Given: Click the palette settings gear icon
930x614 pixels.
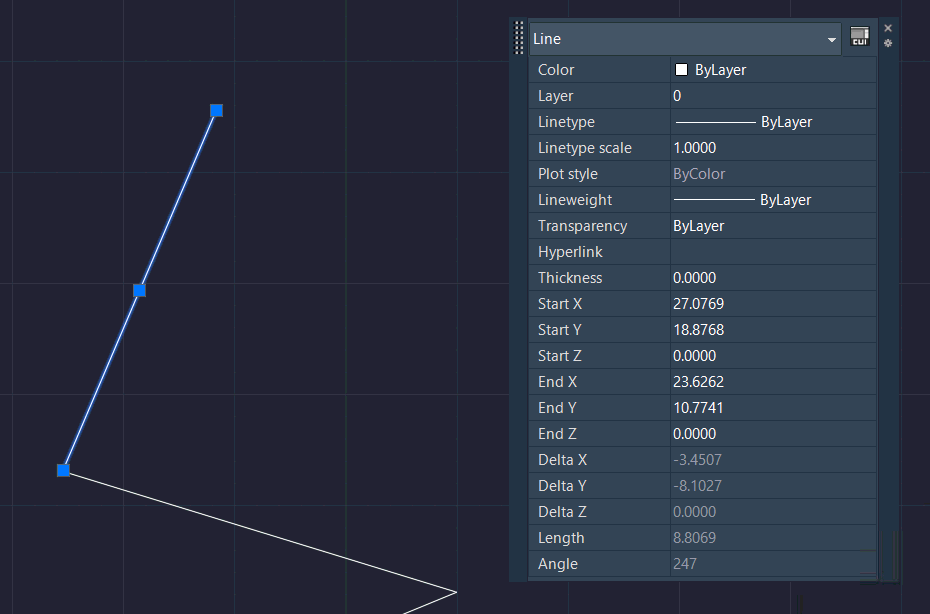Looking at the screenshot, I should tap(886, 44).
